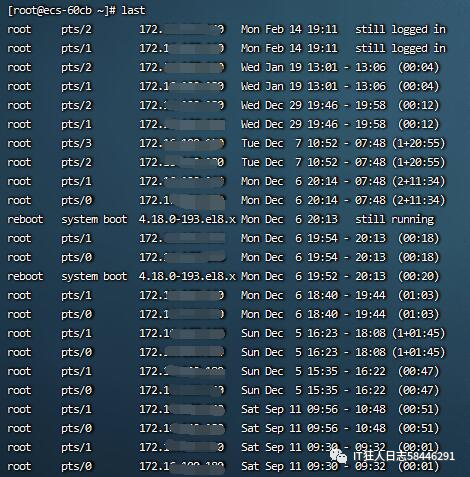Click the WeChat logo icon in watermark

[x=339, y=456]
